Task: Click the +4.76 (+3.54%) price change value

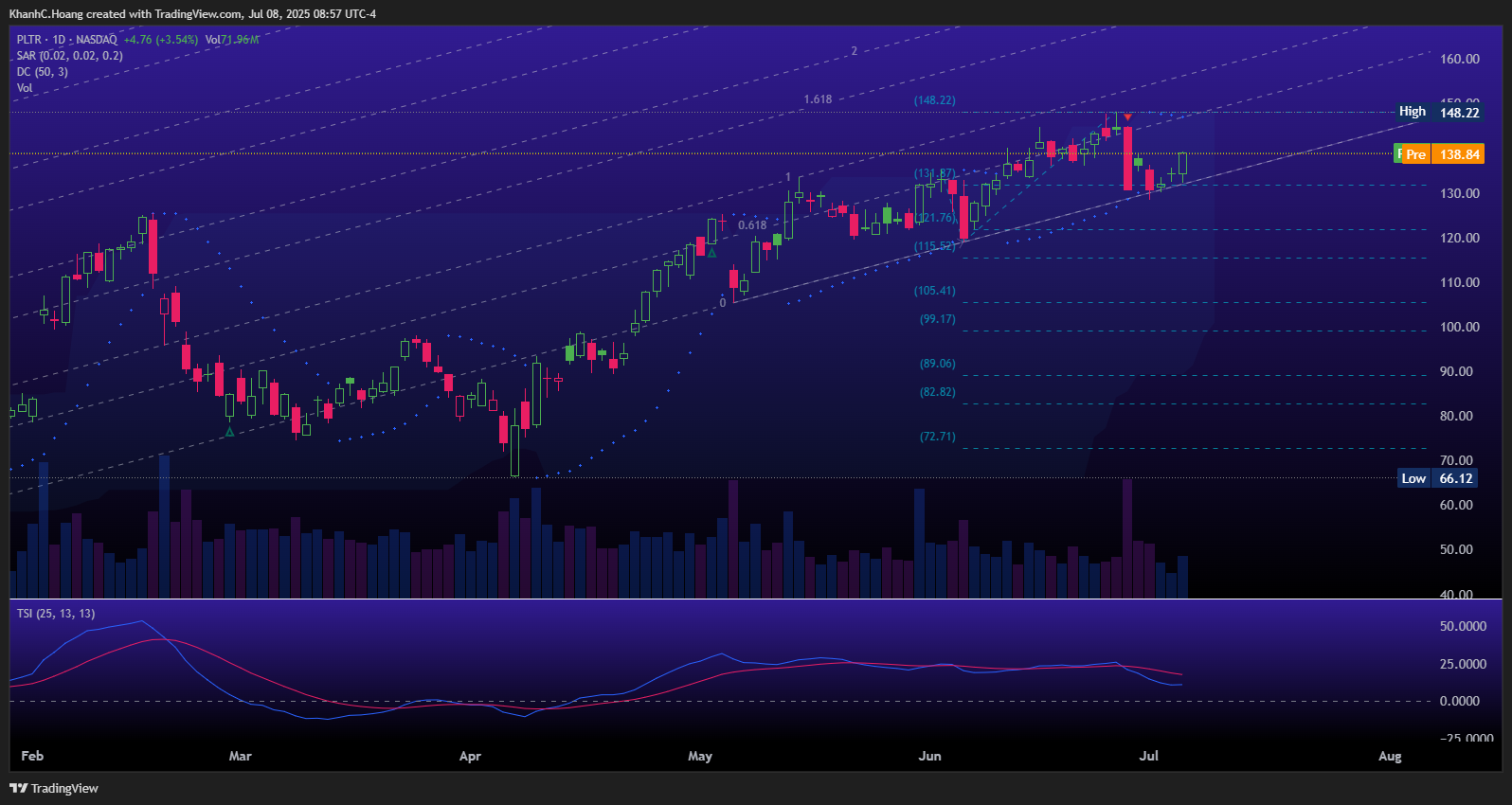Action: point(161,40)
